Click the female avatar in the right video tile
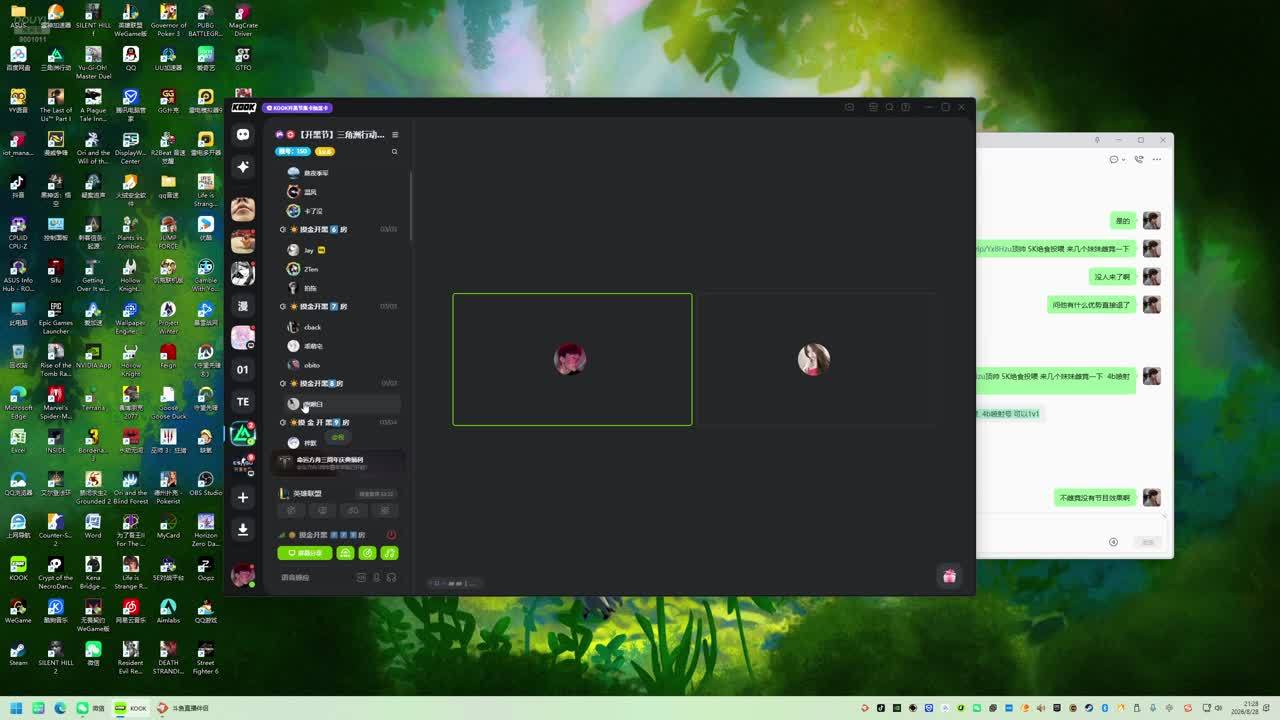Image resolution: width=1280 pixels, height=720 pixels. click(x=814, y=359)
